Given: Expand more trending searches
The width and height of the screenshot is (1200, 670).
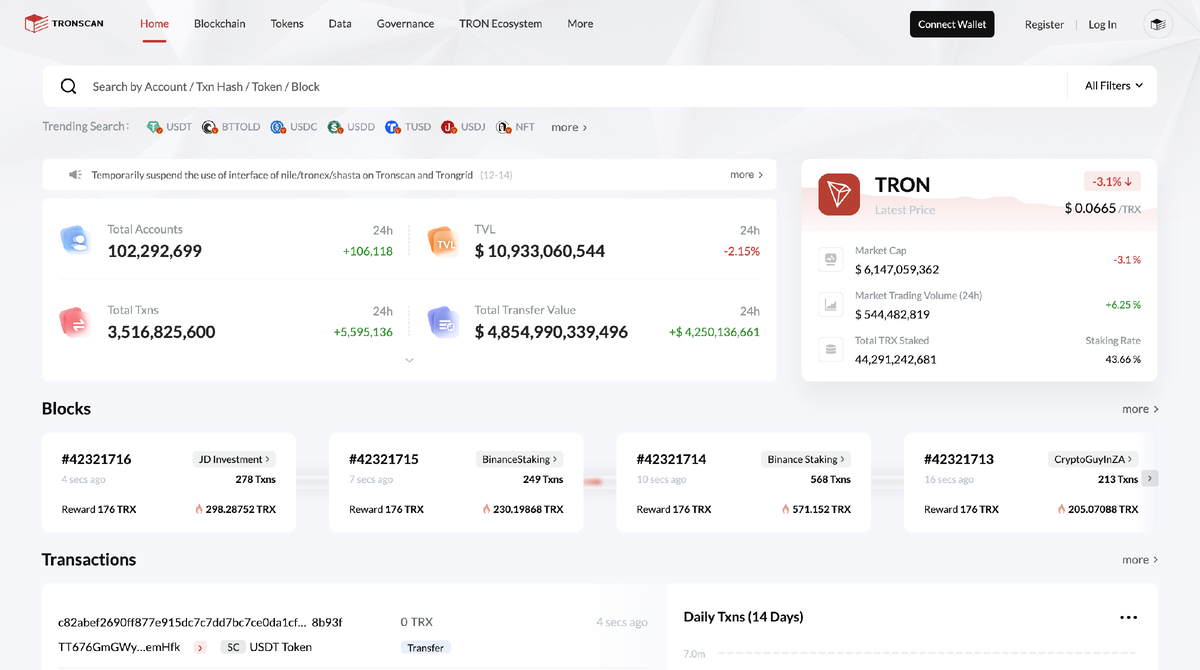Looking at the screenshot, I should [569, 127].
